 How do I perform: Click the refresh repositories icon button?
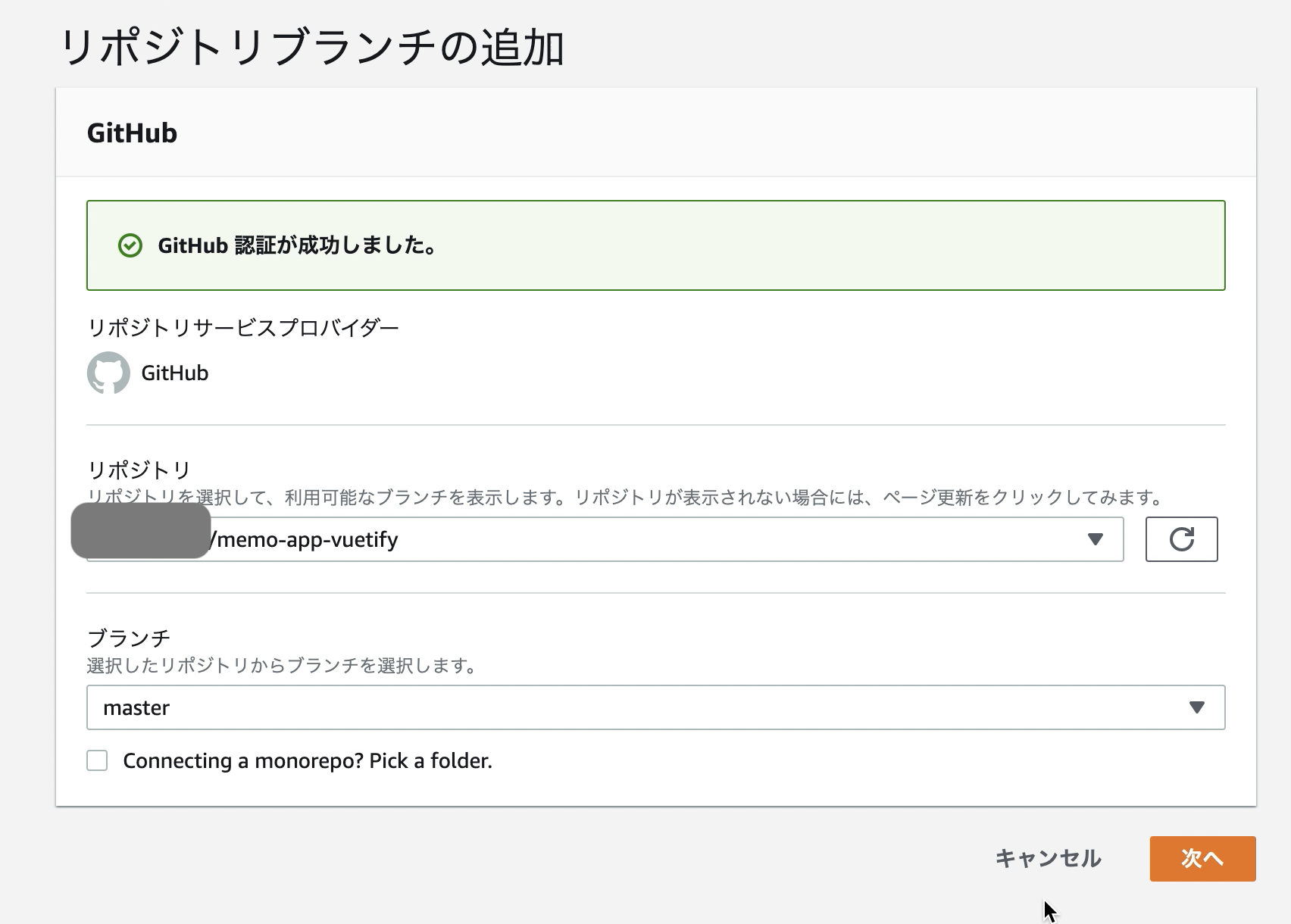coord(1181,539)
